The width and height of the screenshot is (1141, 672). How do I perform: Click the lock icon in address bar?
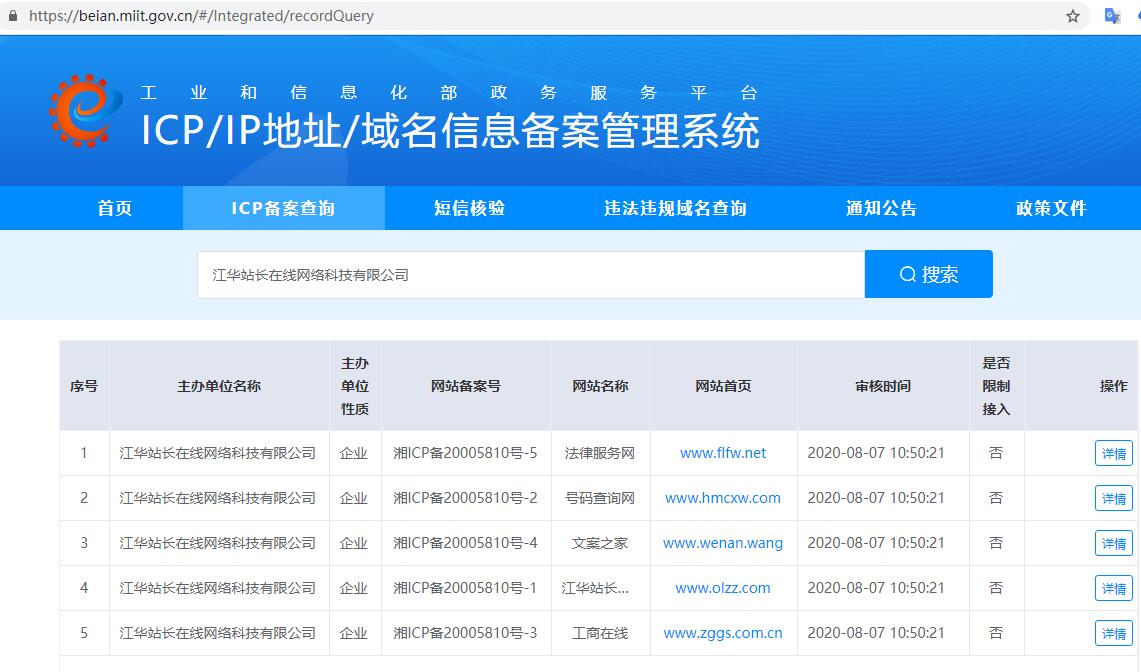click(12, 16)
